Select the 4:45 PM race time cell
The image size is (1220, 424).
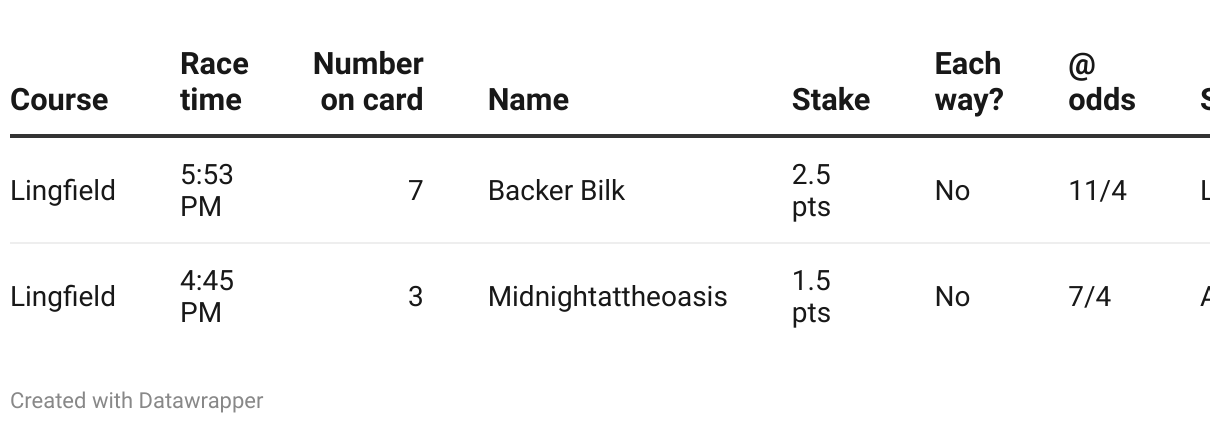coord(207,297)
